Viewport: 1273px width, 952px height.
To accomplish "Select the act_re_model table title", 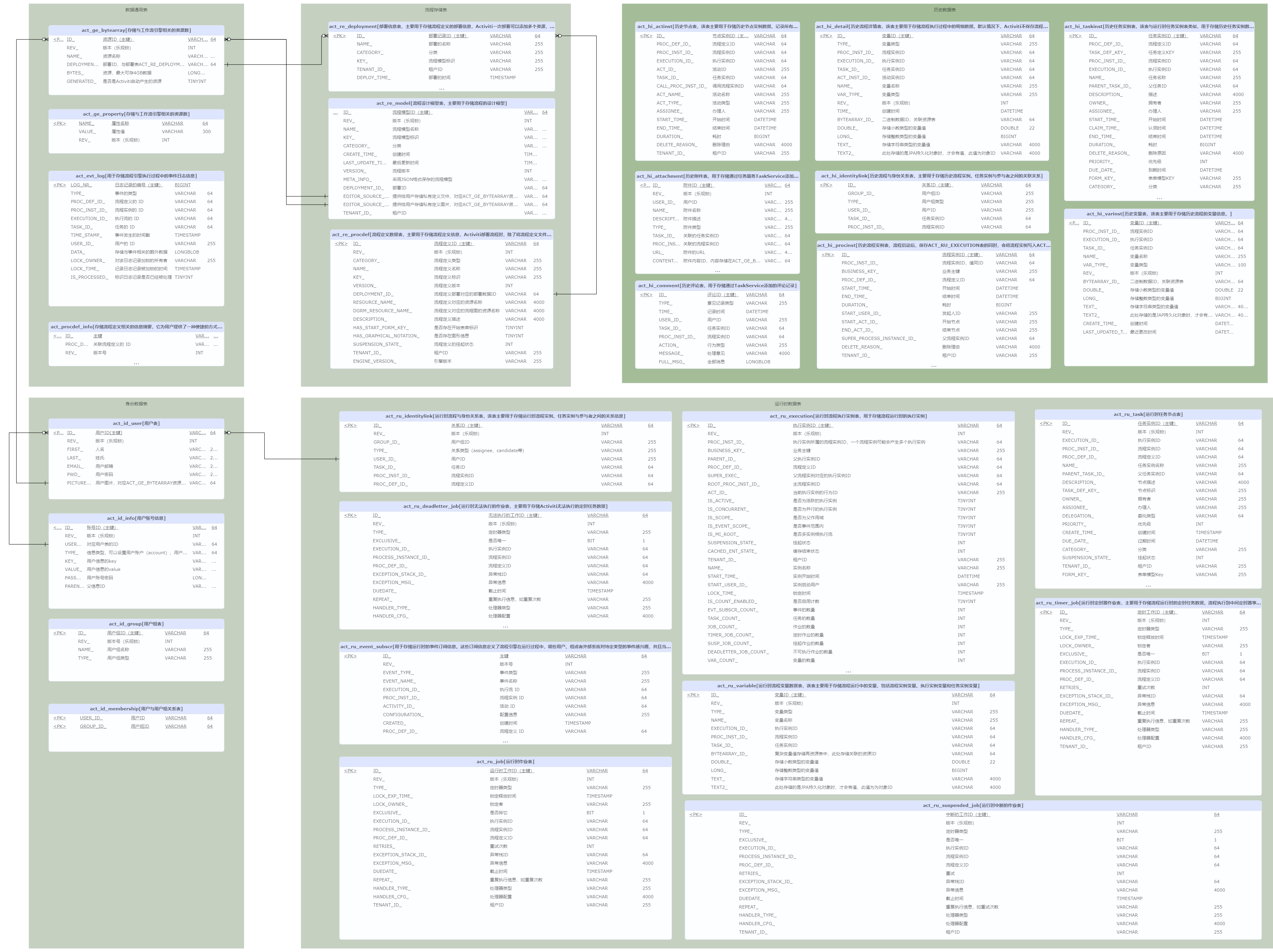I will pos(442,104).
